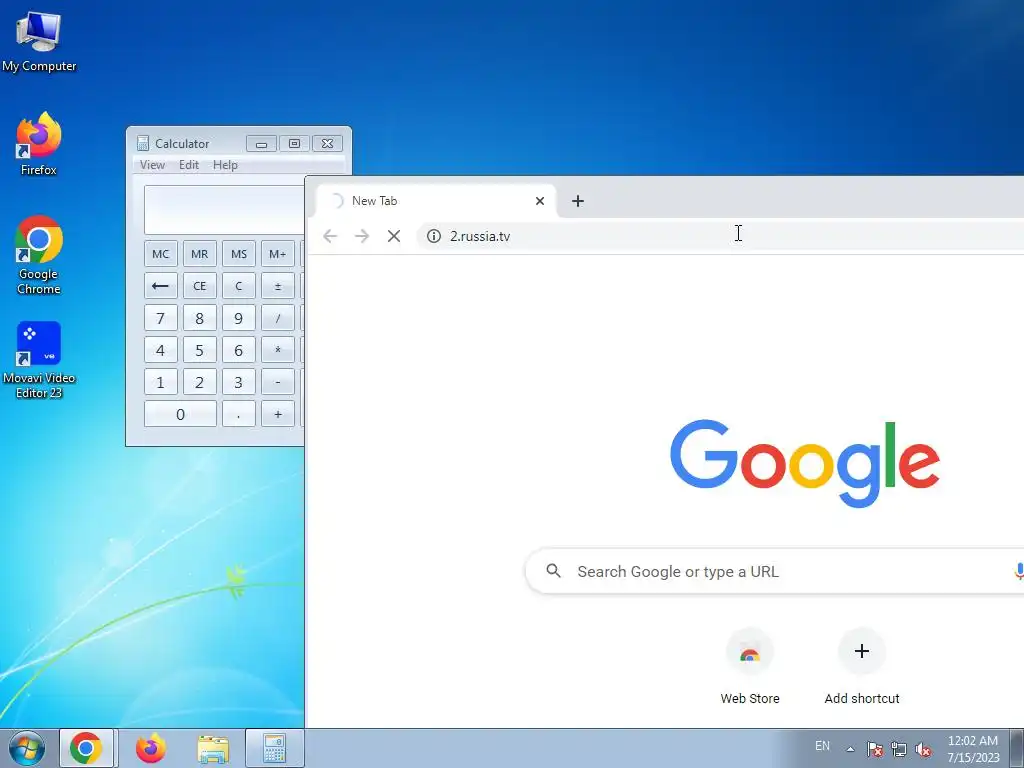Click MR memory recall in Calculator
Screen dimensions: 1024x768
pyautogui.click(x=200, y=254)
